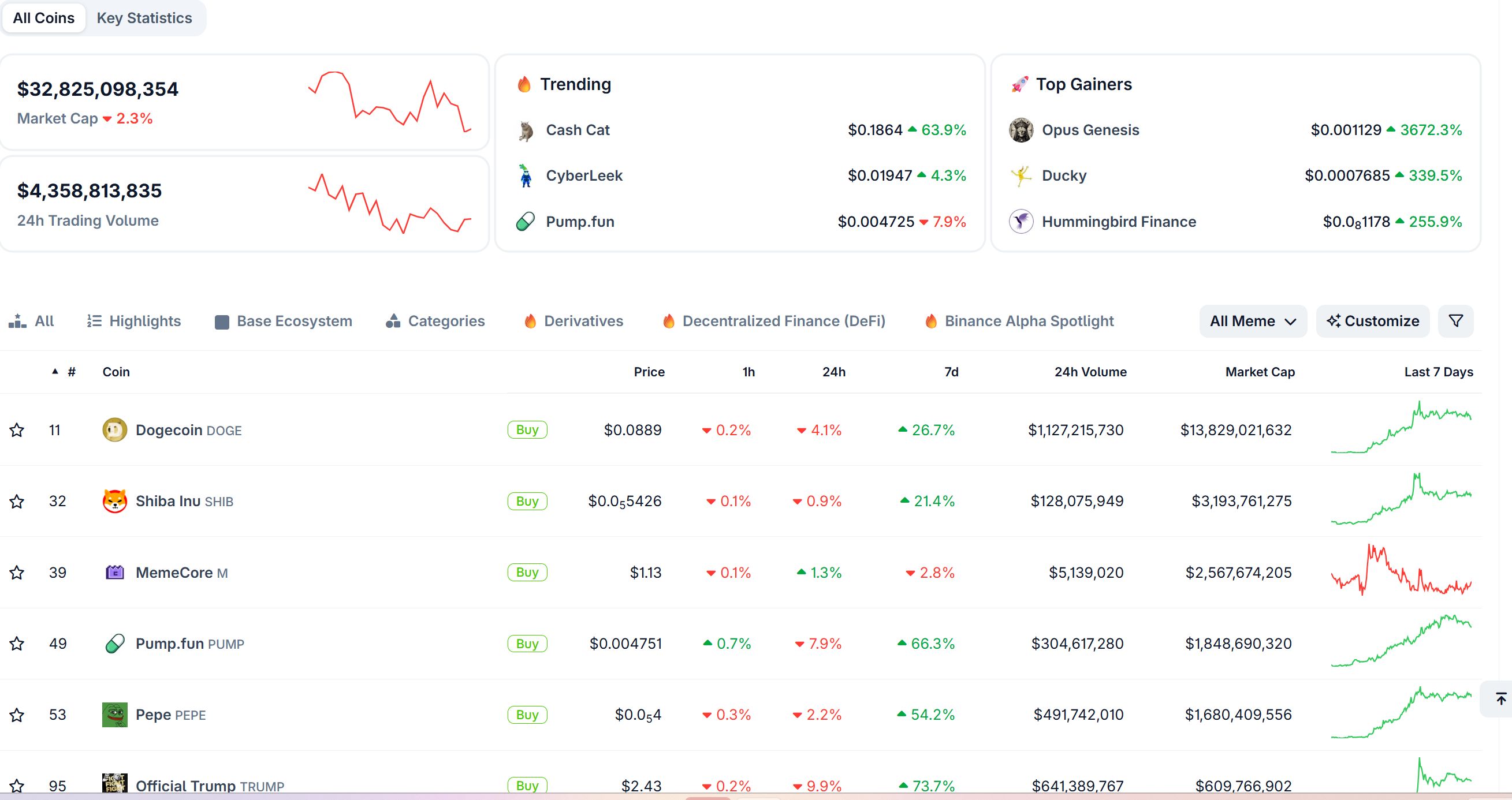Select the All category tab
Image resolution: width=1512 pixels, height=800 pixels.
[x=31, y=321]
